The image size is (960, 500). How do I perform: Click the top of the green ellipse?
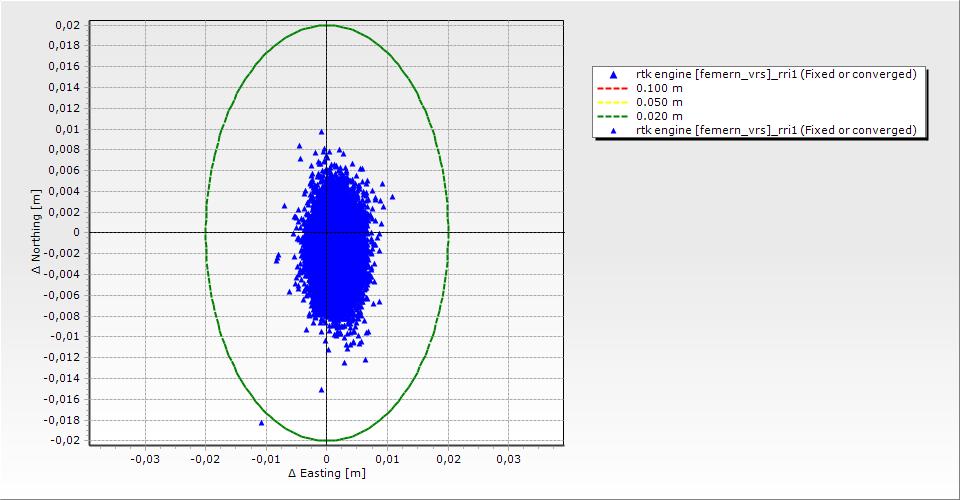327,25
